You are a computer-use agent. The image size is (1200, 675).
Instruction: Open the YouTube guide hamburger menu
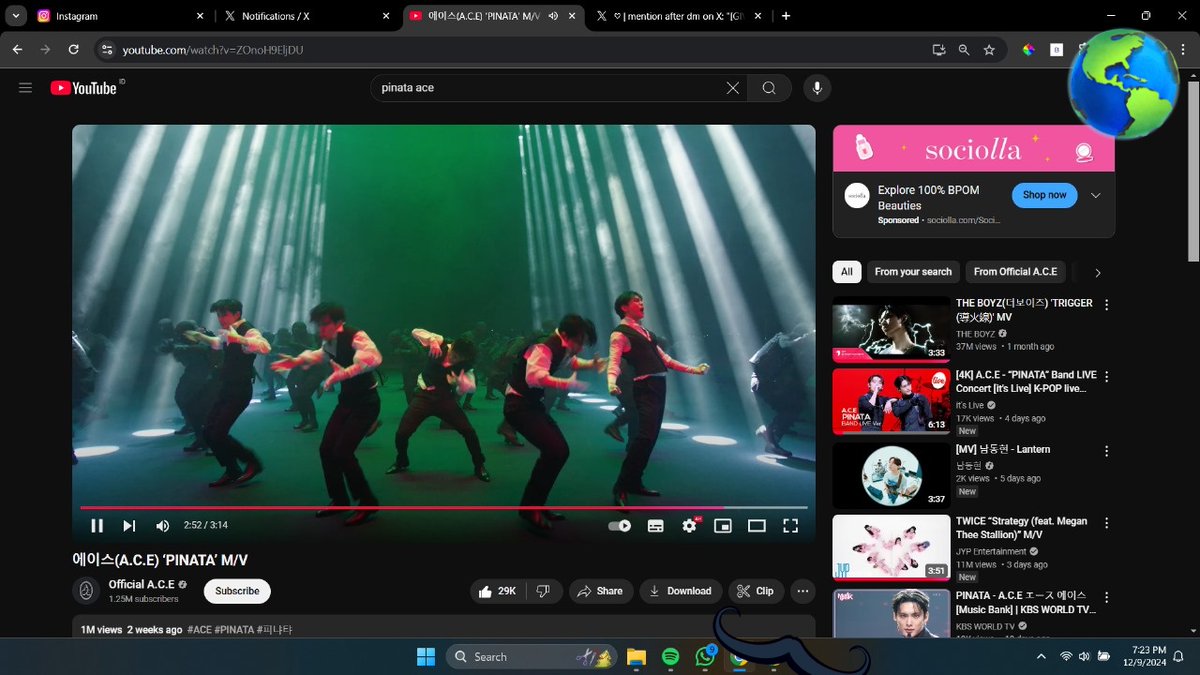tap(26, 88)
